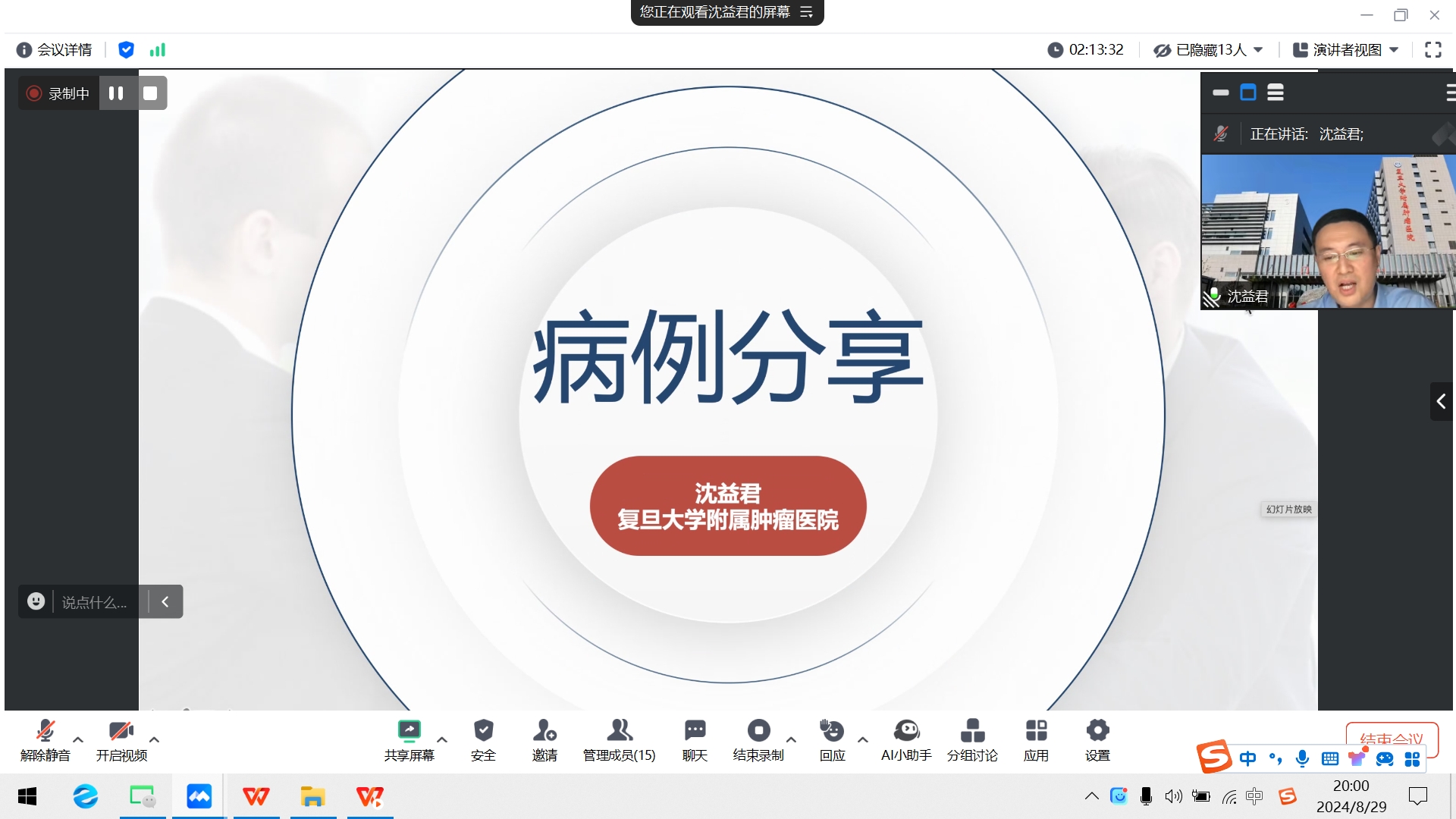Click the muted mic icon beside 正在讲话
Viewport: 1456px width, 819px height.
coord(1221,134)
